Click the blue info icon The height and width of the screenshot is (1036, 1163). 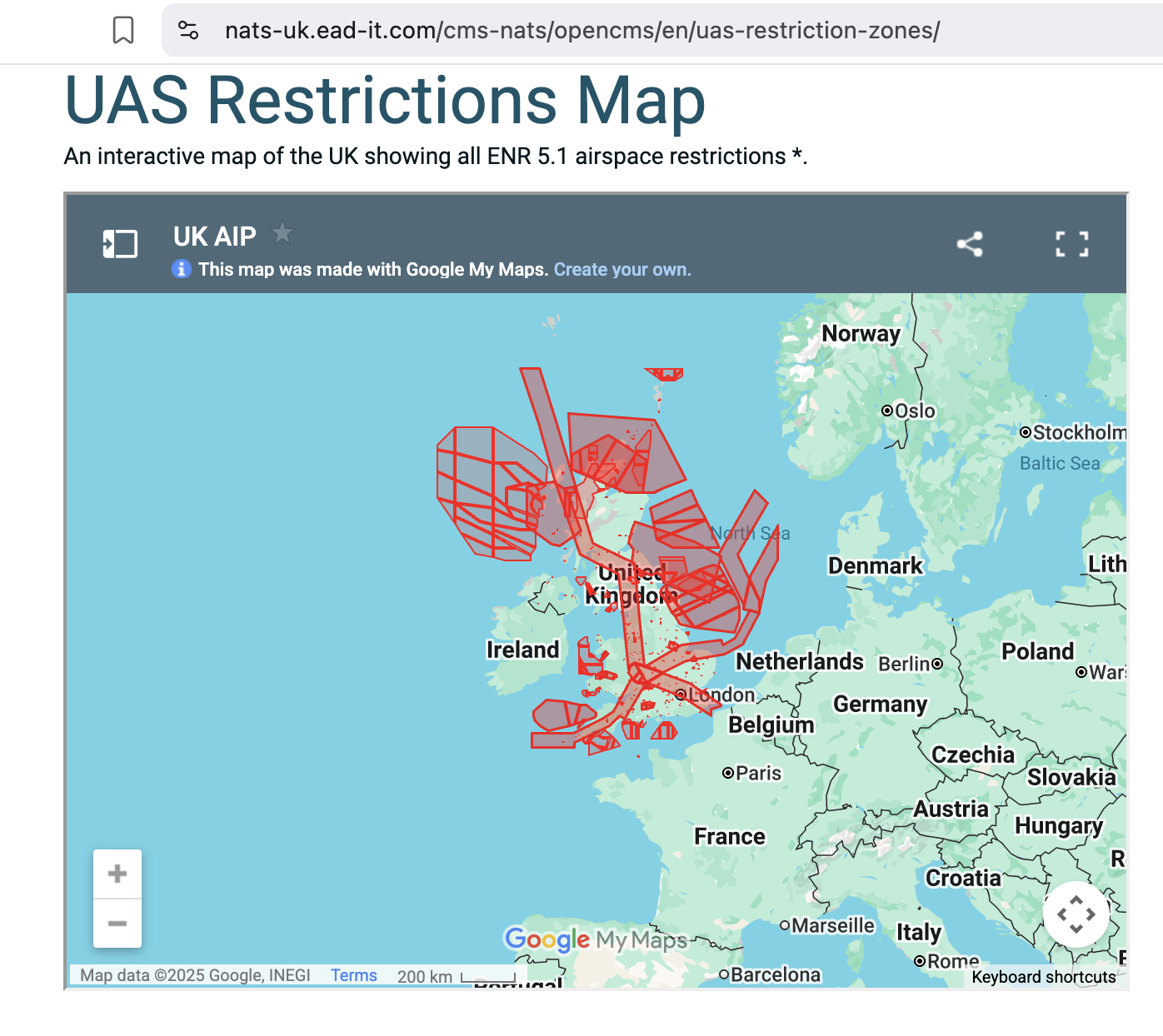coord(181,269)
